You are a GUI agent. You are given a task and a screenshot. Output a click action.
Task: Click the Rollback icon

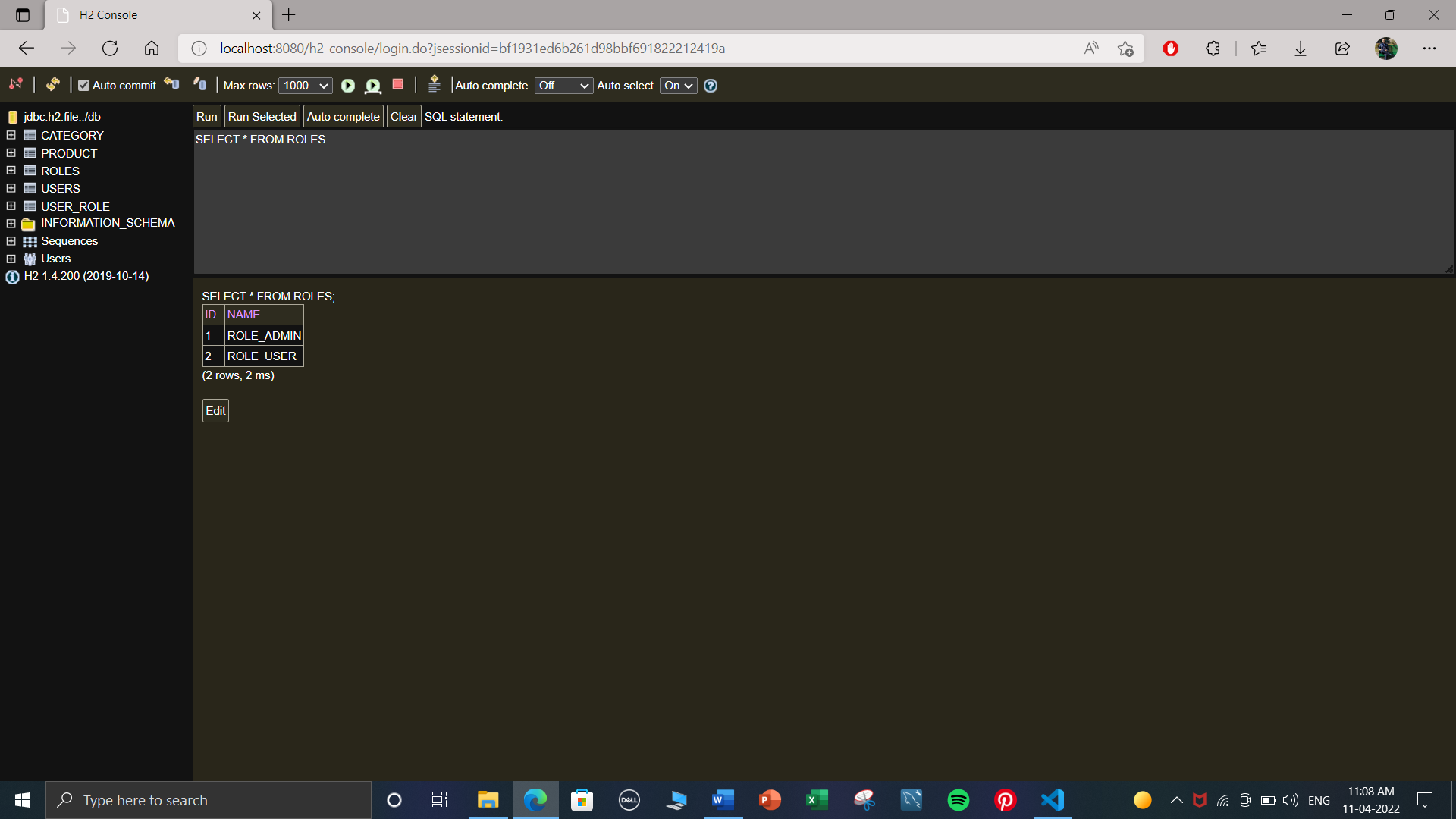tap(172, 84)
